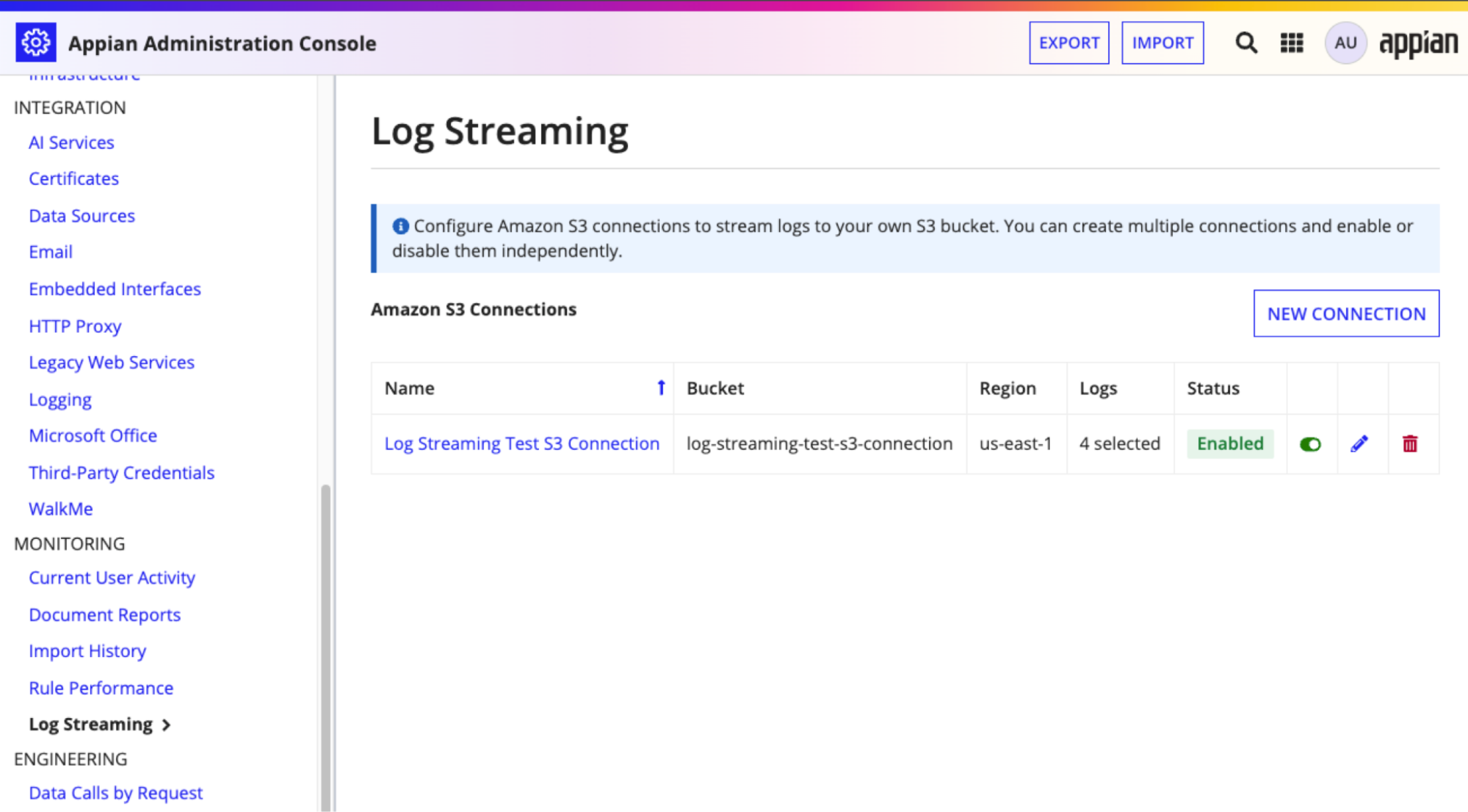Select Microsoft Office integration
The image size is (1468, 812).
(93, 435)
